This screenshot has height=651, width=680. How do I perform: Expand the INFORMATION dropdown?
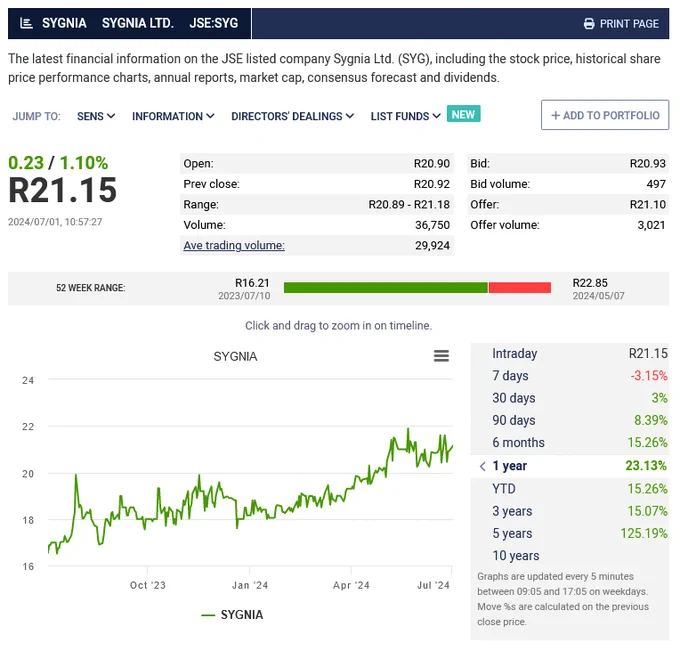coord(173,116)
